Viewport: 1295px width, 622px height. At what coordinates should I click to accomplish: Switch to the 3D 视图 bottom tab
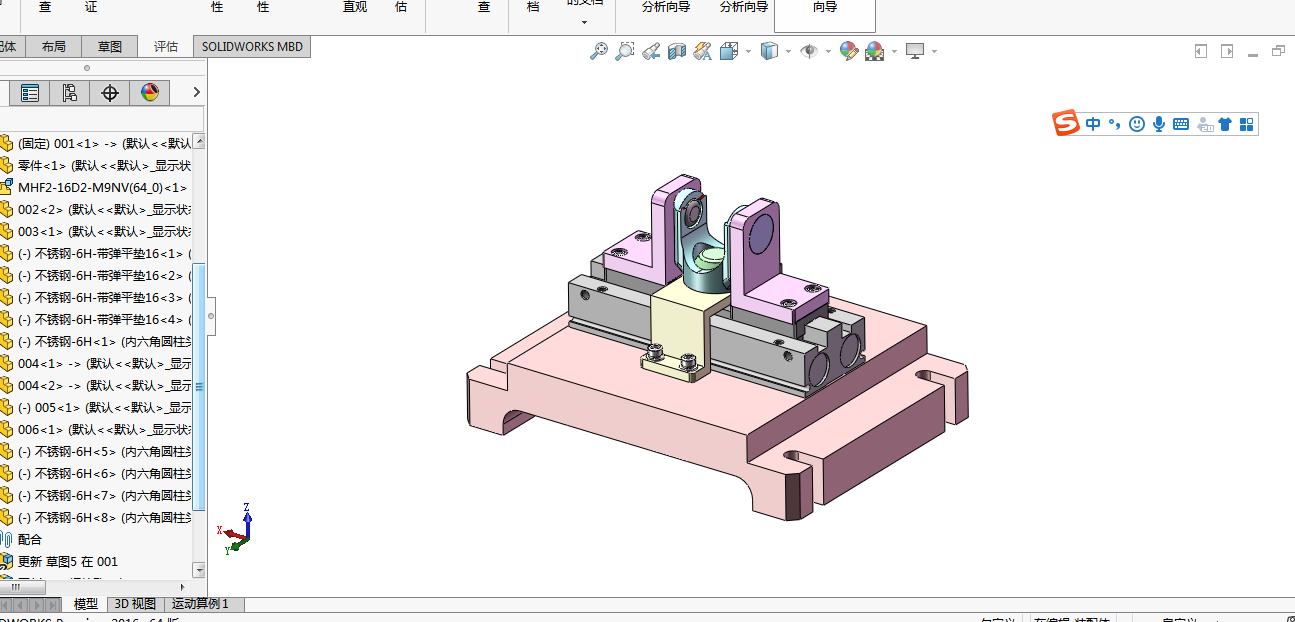click(x=135, y=604)
